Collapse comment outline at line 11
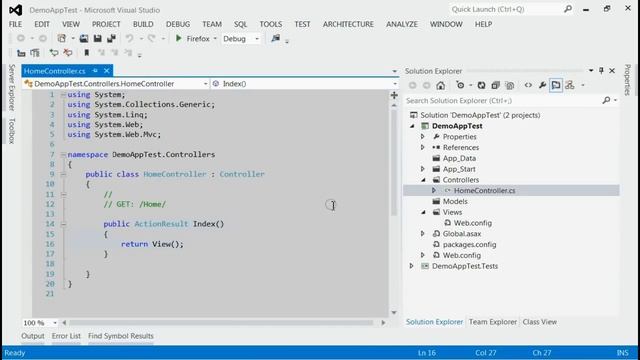The height and width of the screenshot is (360, 640). 63,194
